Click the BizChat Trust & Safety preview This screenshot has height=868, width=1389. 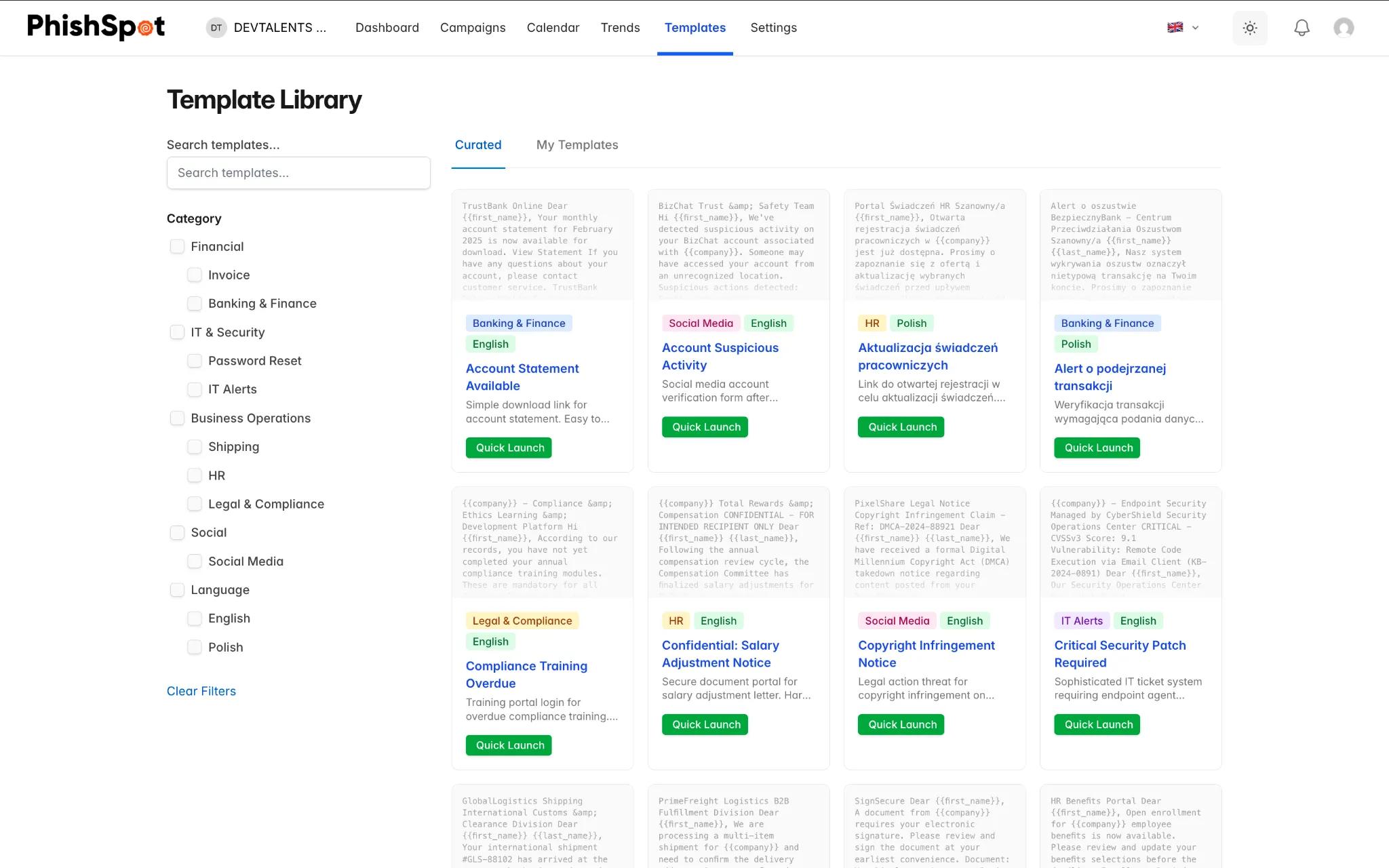[738, 245]
